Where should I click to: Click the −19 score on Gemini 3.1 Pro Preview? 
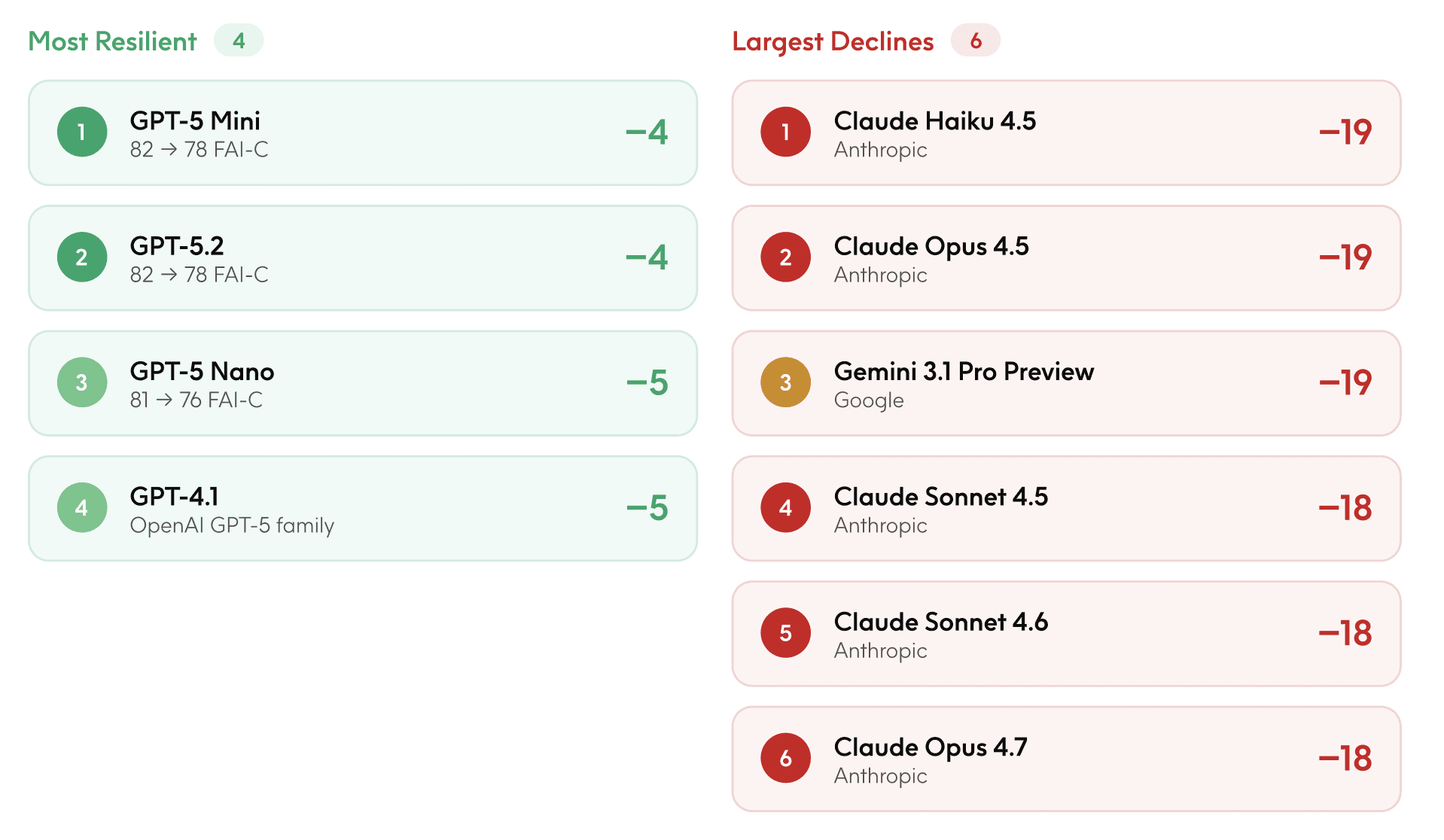tap(1345, 382)
